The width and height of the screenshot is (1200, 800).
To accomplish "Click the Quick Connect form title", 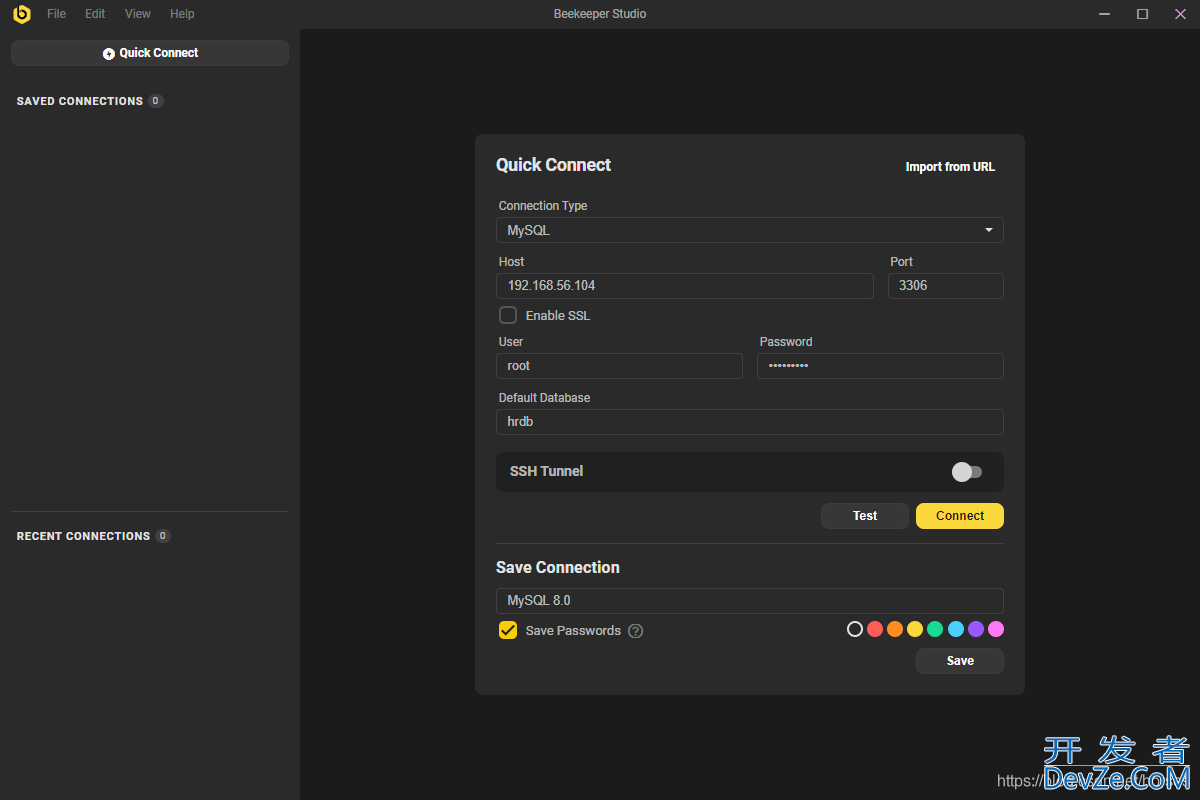I will (554, 165).
